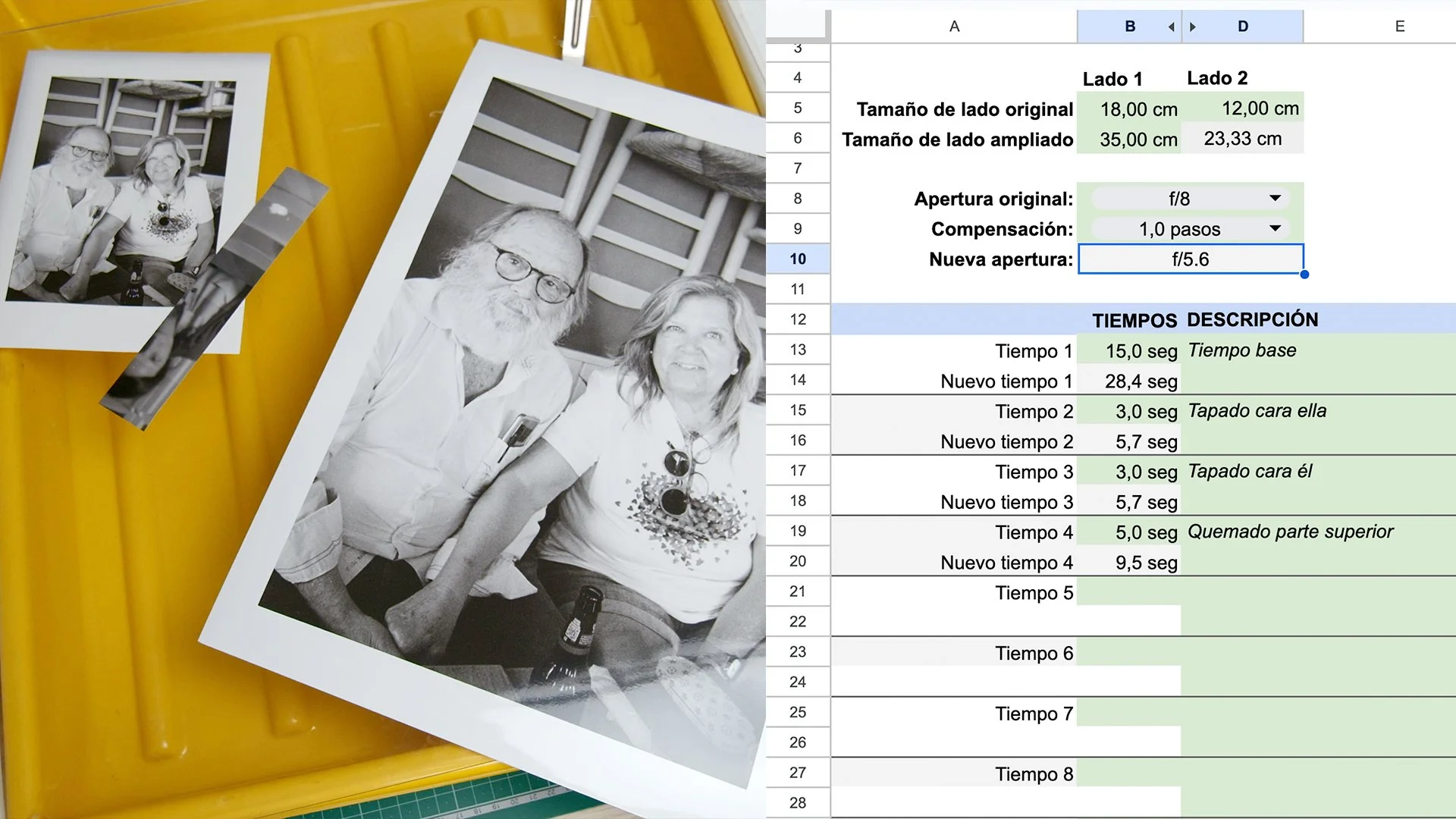Select row 20 header

tap(798, 562)
